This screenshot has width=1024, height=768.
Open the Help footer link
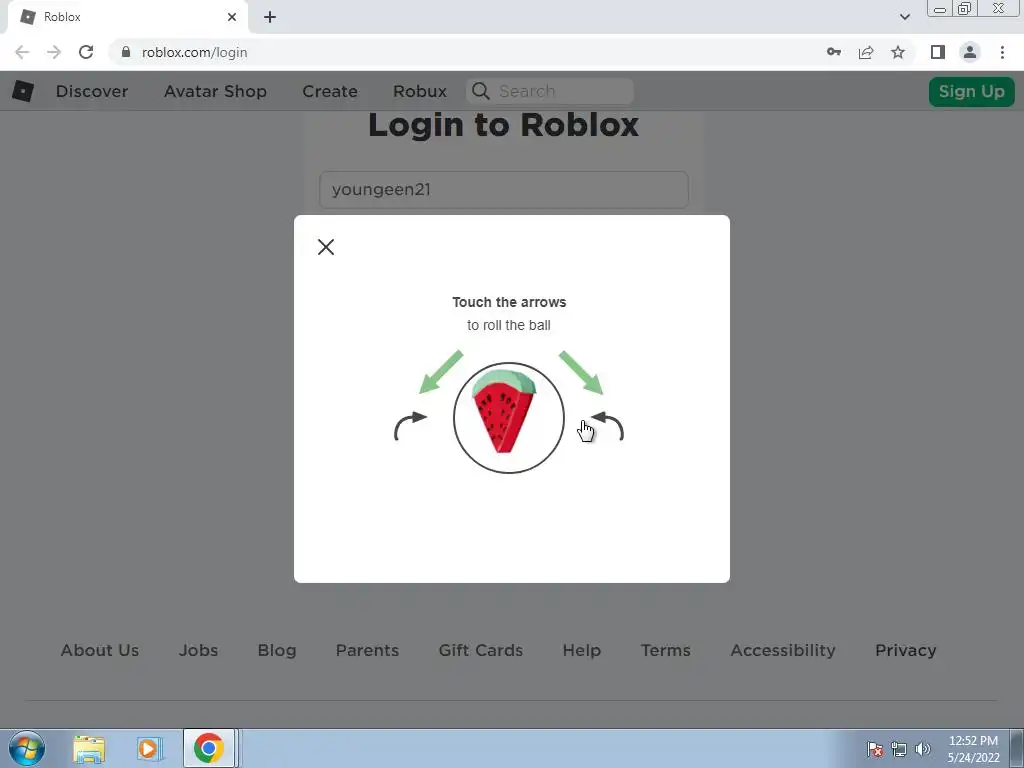(x=581, y=650)
